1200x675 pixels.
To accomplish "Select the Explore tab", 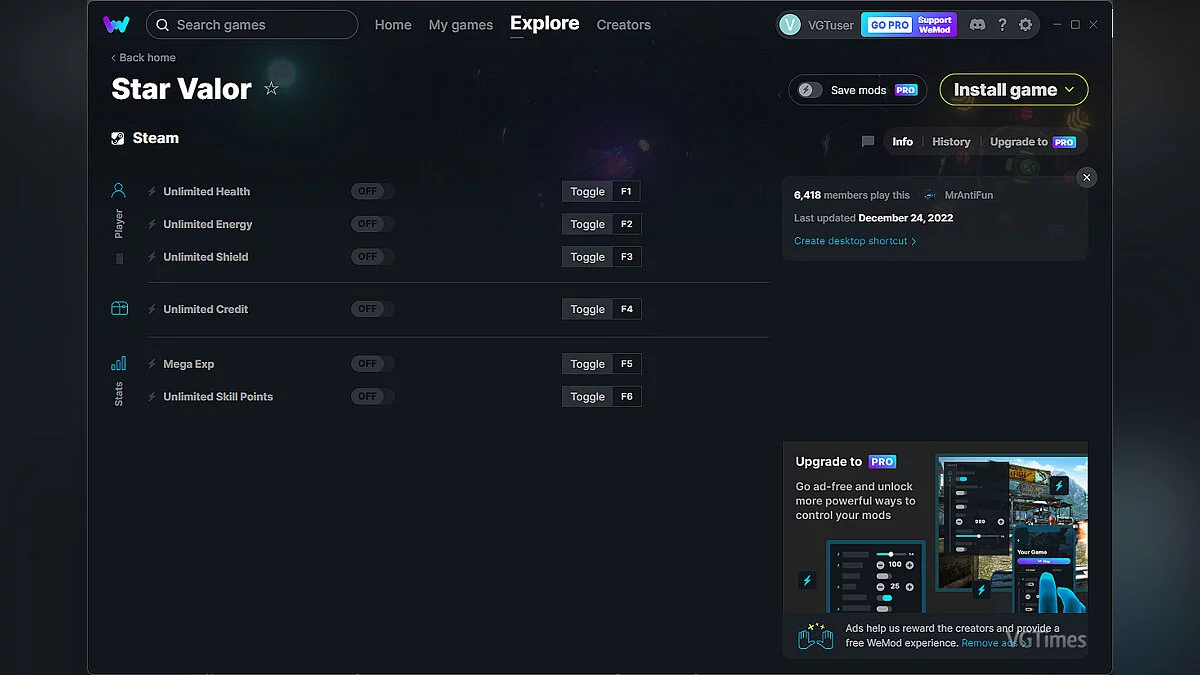I will point(545,24).
